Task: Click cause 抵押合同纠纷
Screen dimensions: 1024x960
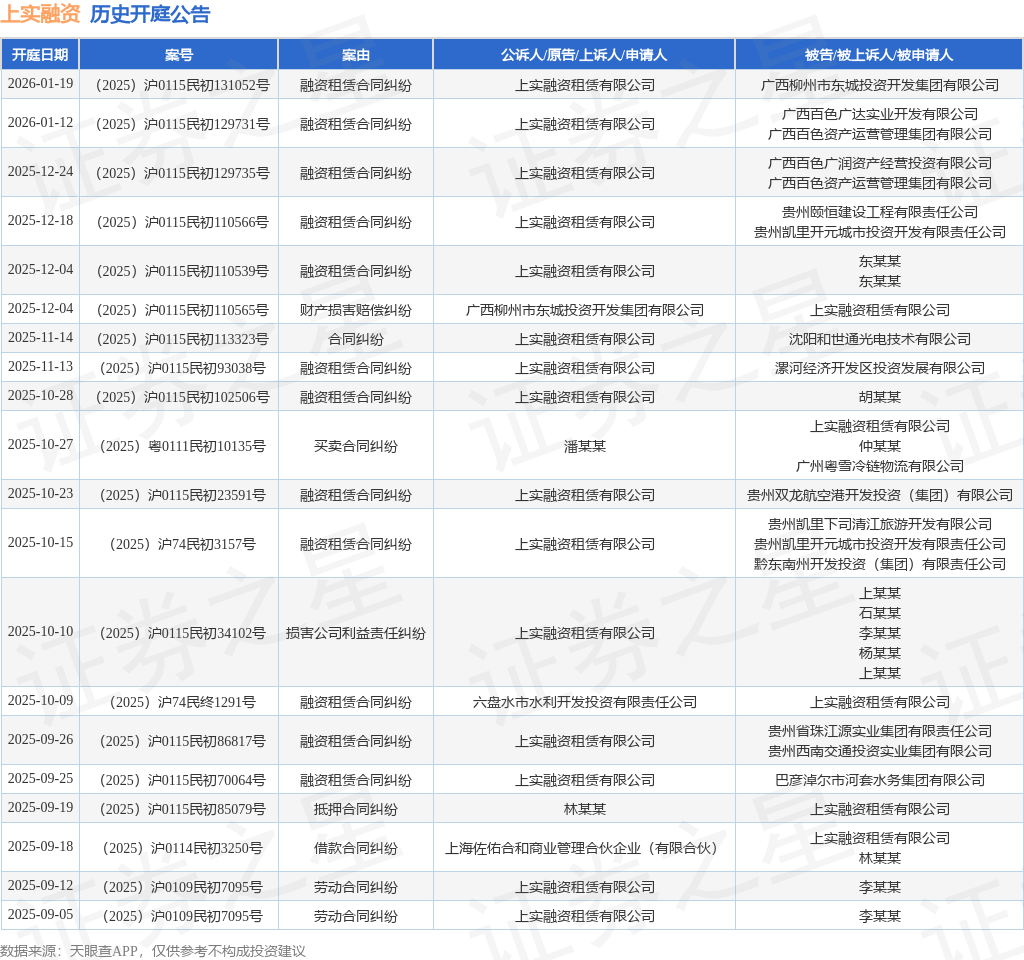Action: pyautogui.click(x=355, y=809)
